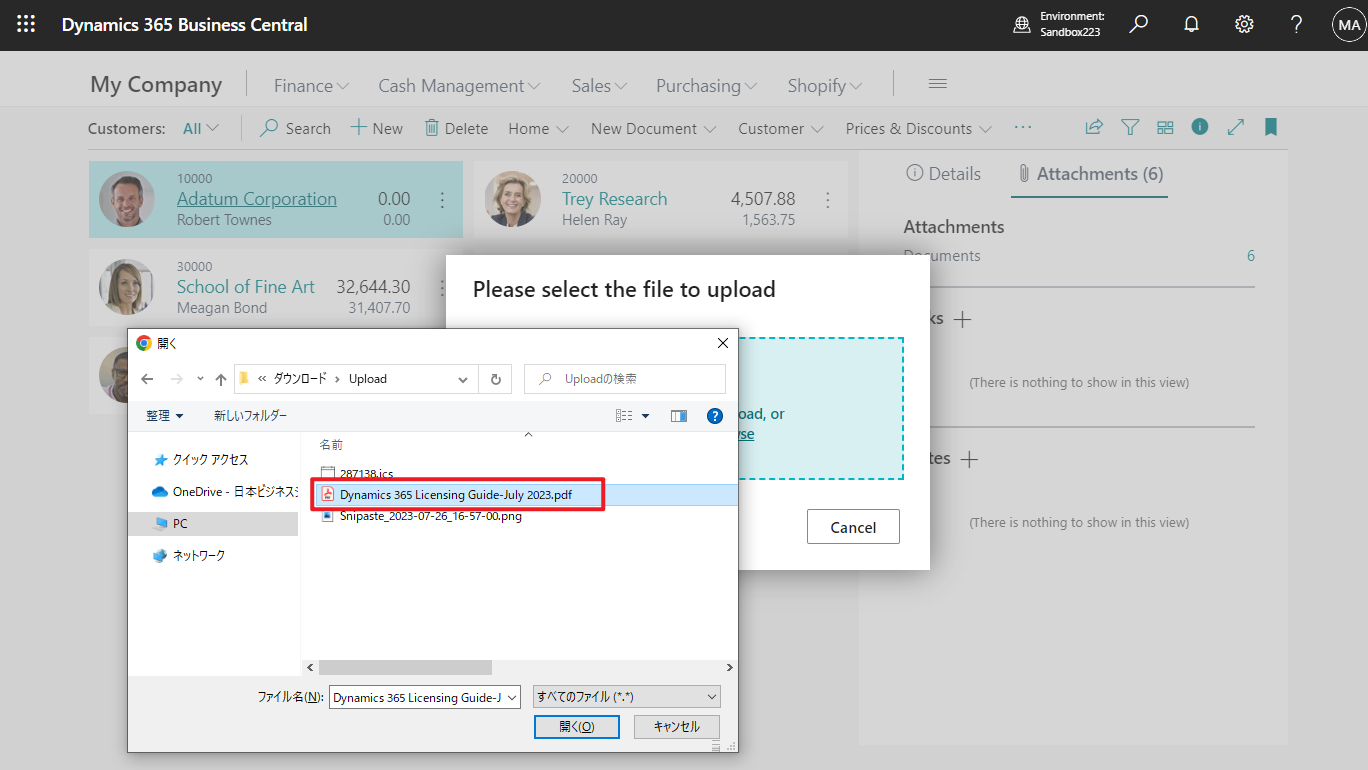
Task: Toggle the bookmark for the Customers page
Action: (1270, 127)
